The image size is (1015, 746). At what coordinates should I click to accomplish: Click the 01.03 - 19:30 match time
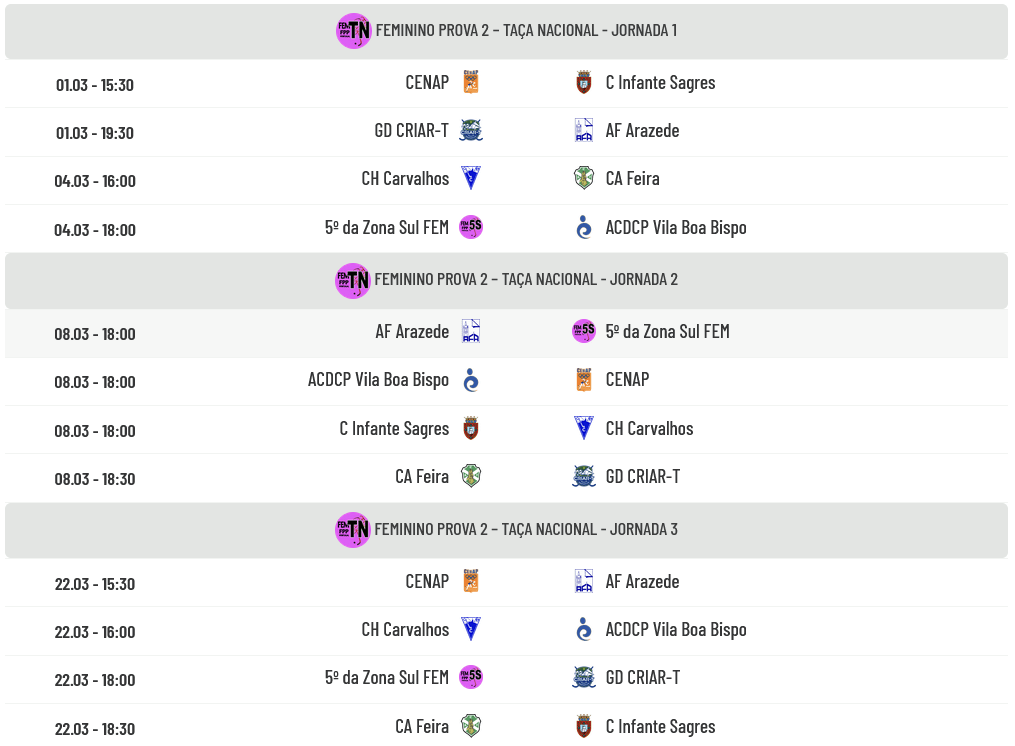coord(95,133)
